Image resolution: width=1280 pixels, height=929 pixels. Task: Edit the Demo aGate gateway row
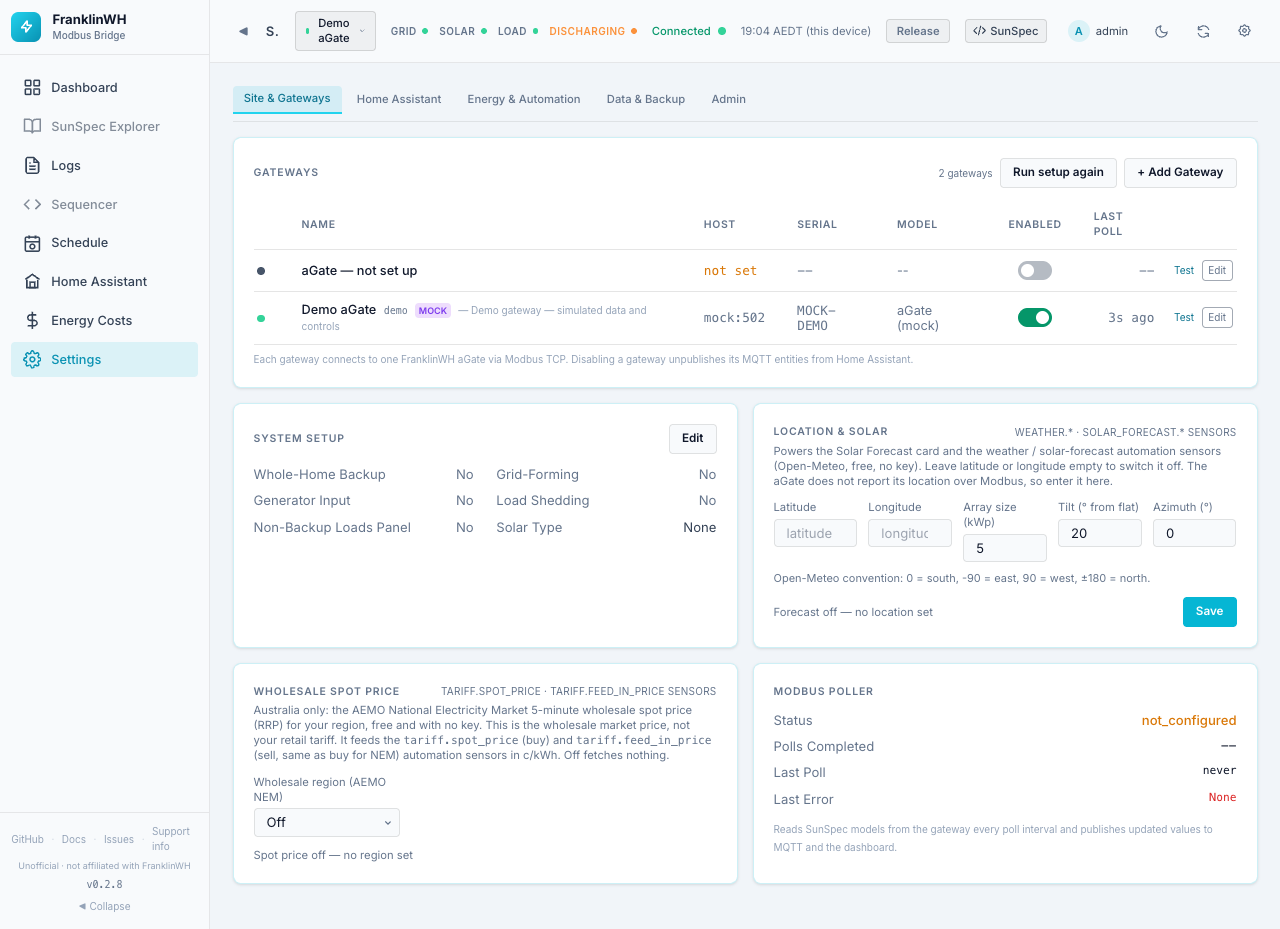click(x=1217, y=318)
